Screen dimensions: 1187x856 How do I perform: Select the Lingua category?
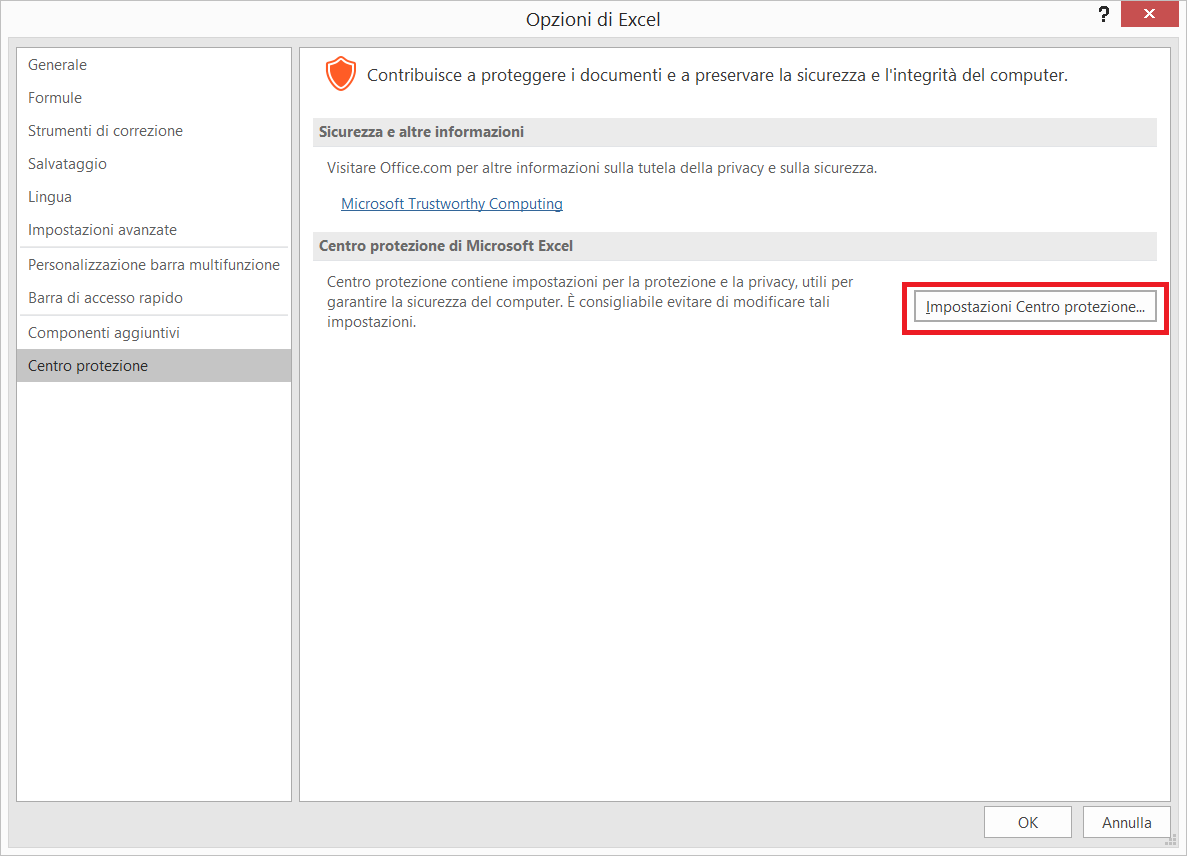click(154, 197)
